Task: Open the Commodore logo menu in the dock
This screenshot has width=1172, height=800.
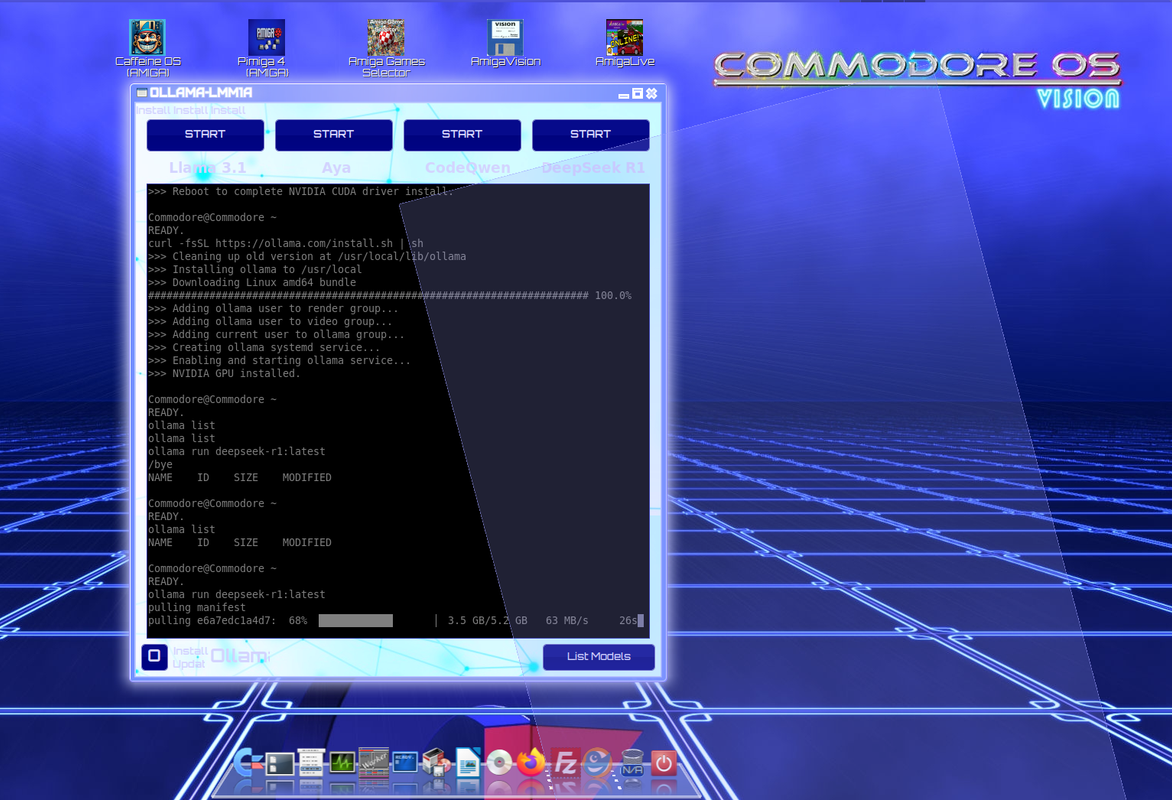Action: (x=247, y=763)
